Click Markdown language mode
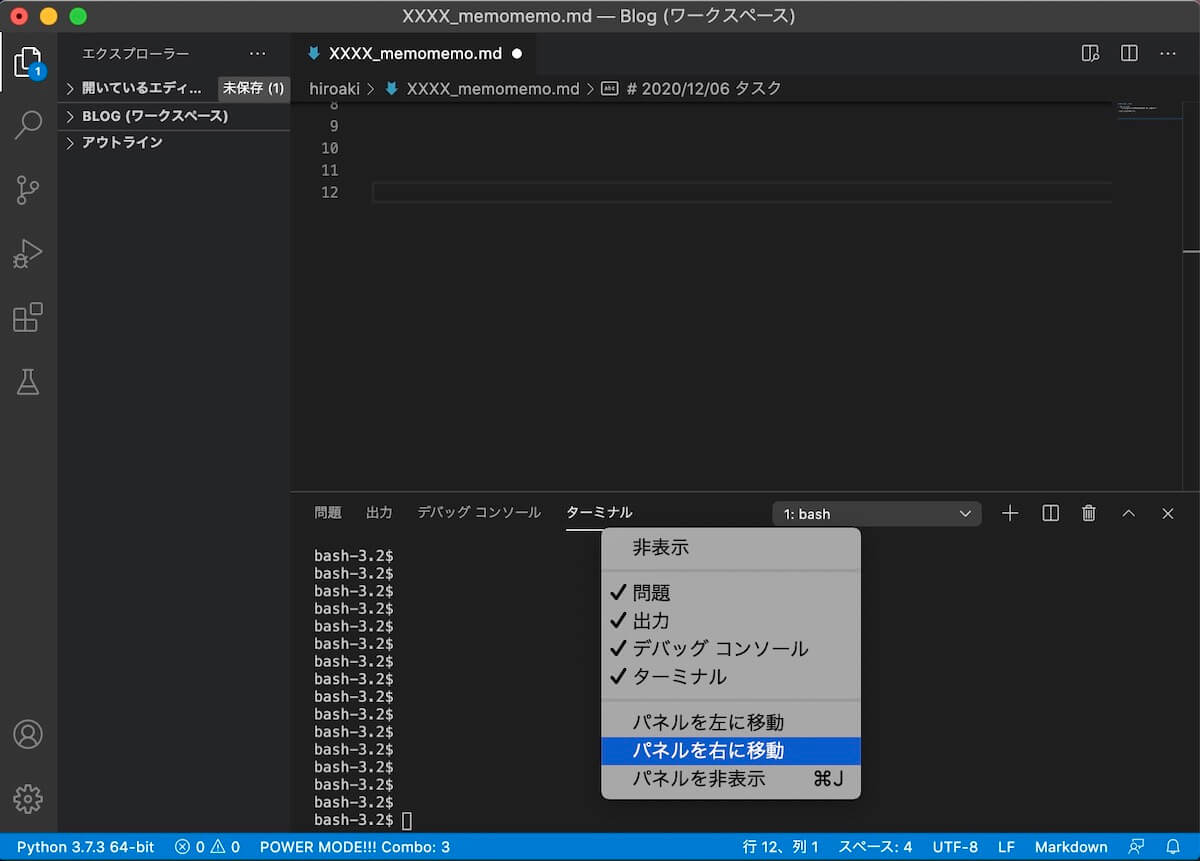The height and width of the screenshot is (861, 1200). pyautogui.click(x=1071, y=847)
